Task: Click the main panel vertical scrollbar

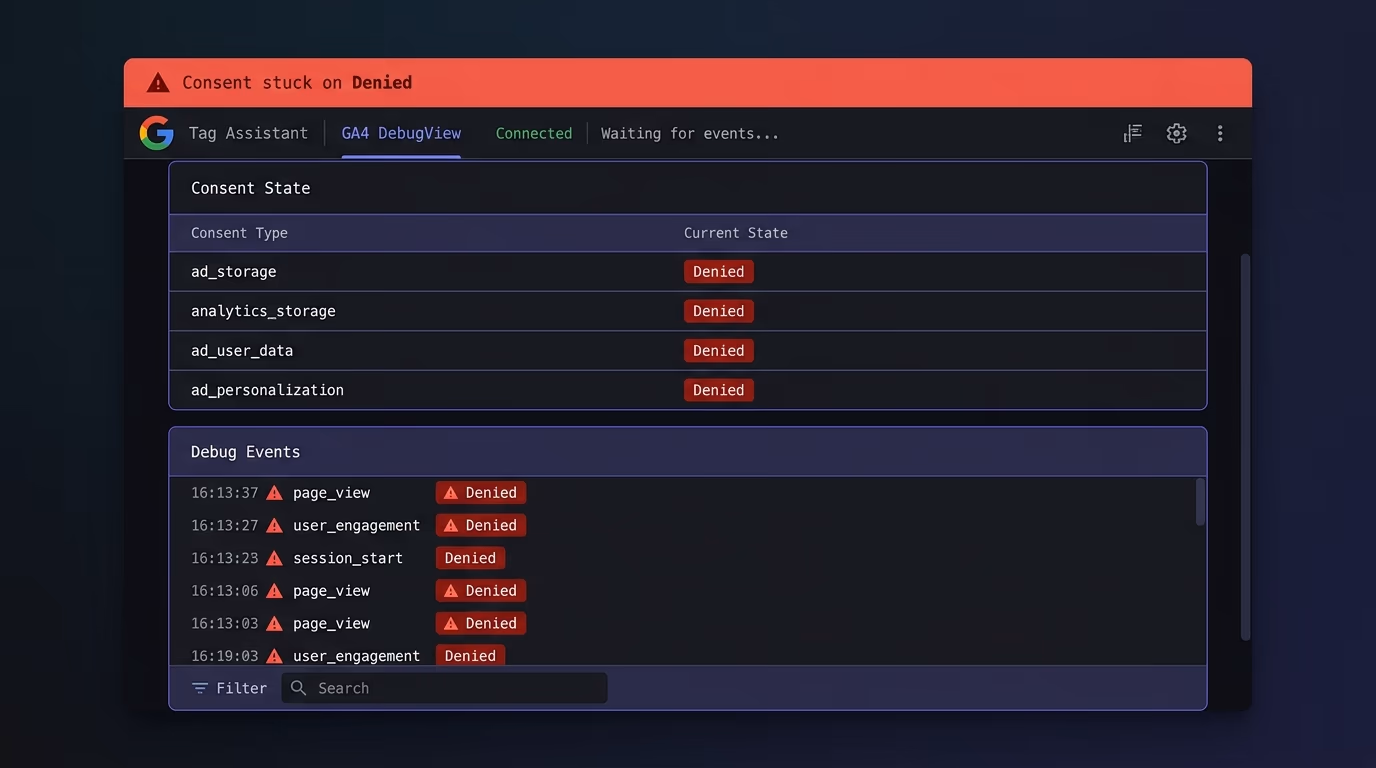Action: click(1245, 446)
